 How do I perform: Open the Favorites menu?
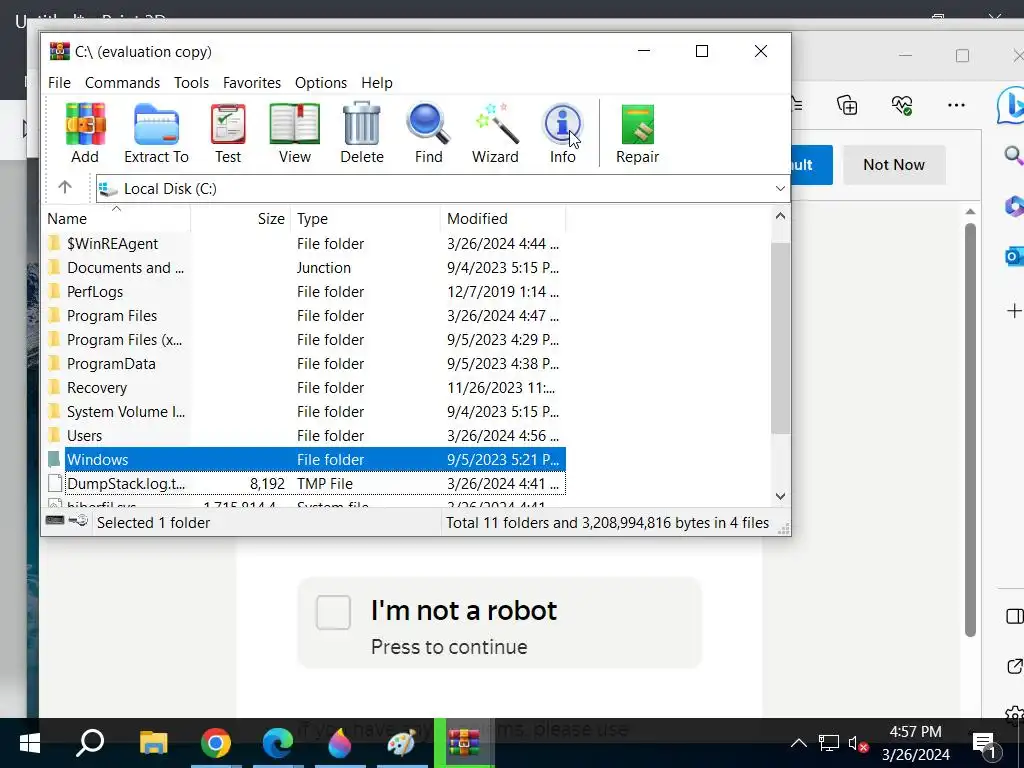click(251, 83)
